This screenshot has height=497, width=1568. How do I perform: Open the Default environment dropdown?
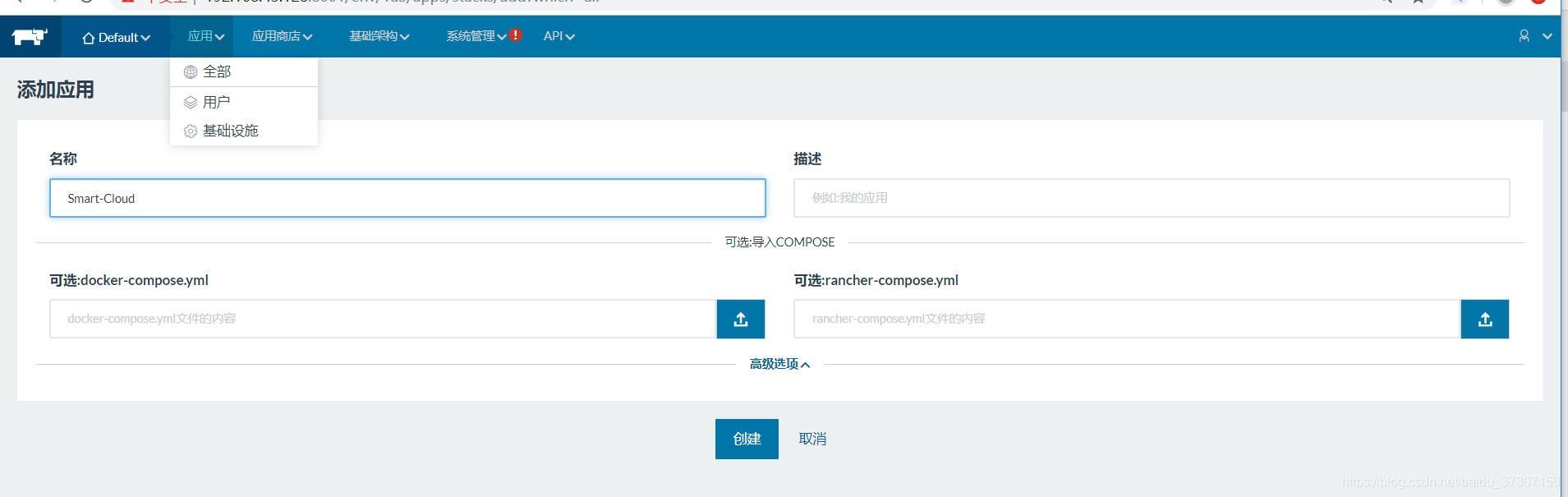coord(116,38)
